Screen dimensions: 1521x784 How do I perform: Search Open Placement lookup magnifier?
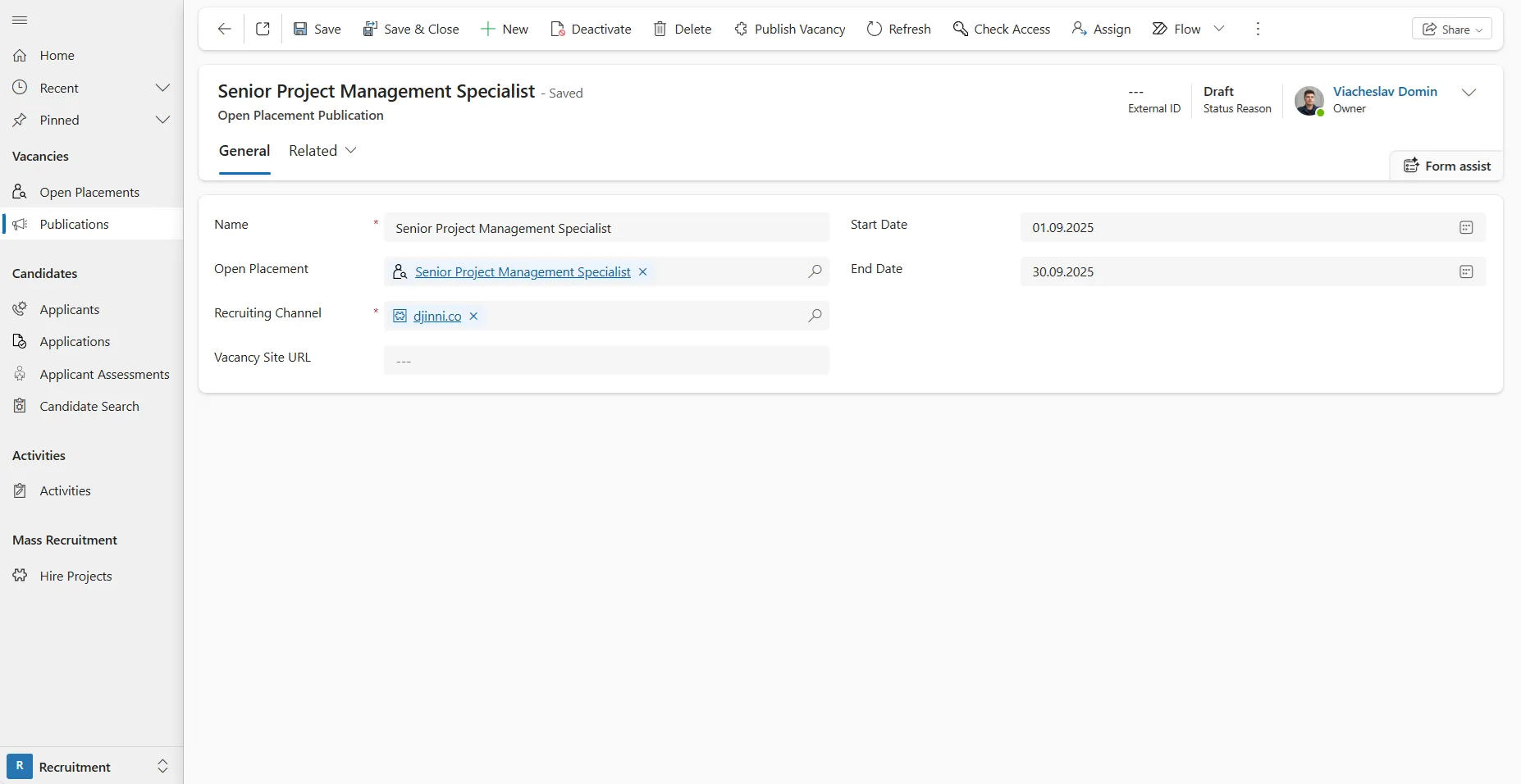(x=815, y=271)
